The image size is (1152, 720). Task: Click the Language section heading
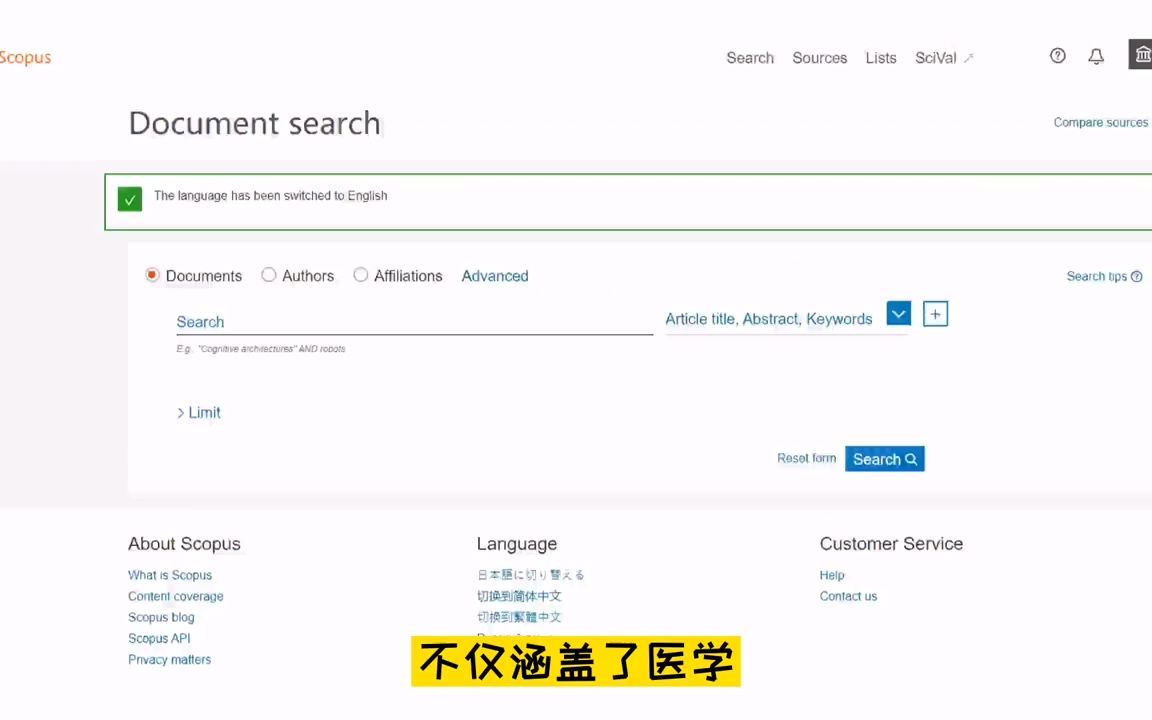click(516, 544)
